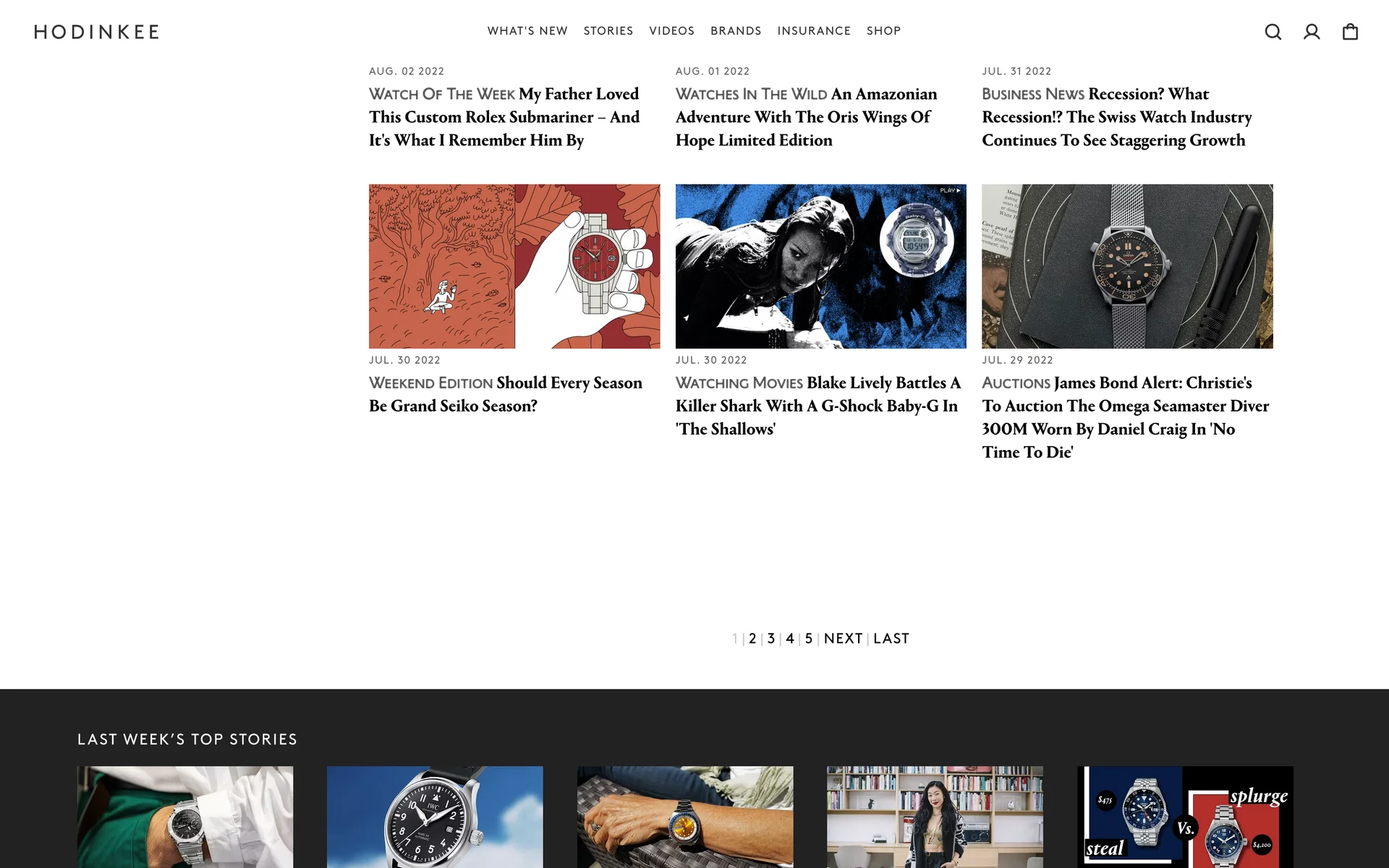Go to the HODINKEE logo homepage
1389x868 pixels.
pyautogui.click(x=96, y=32)
